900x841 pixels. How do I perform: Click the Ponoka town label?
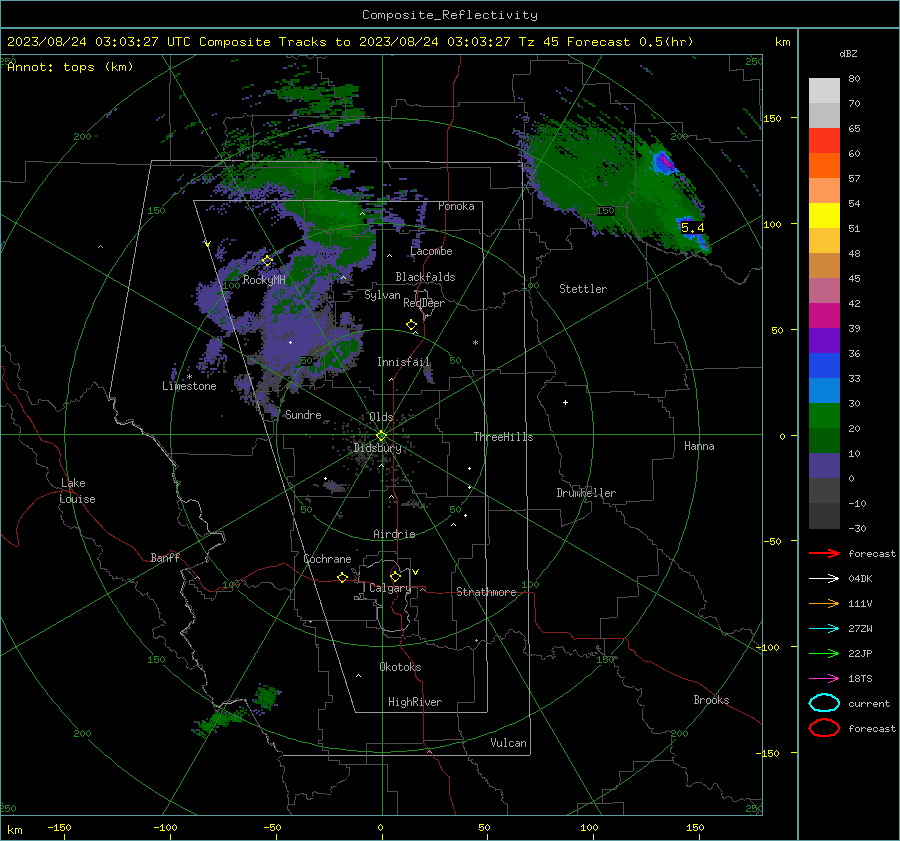[456, 206]
